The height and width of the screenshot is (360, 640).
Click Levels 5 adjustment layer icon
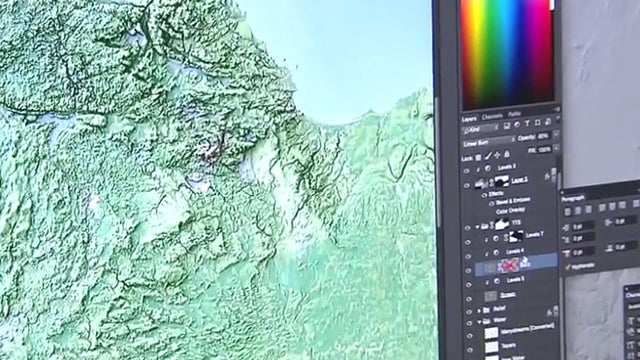point(496,281)
